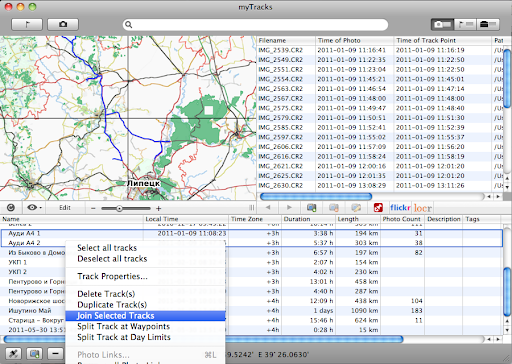This screenshot has height=364, width=512.
Task: Go to previous photo arrow
Action: [268, 207]
